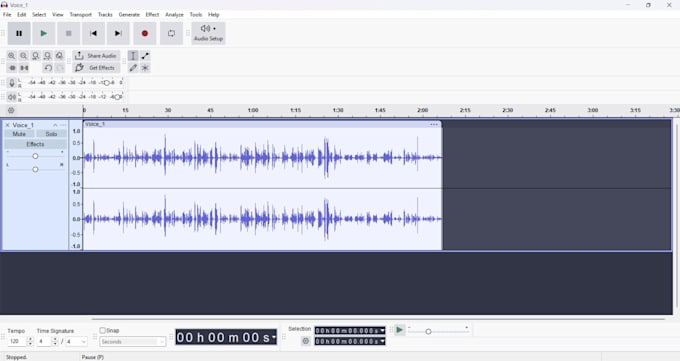Click Trim Audio Outside Selection icon

pos(12,68)
